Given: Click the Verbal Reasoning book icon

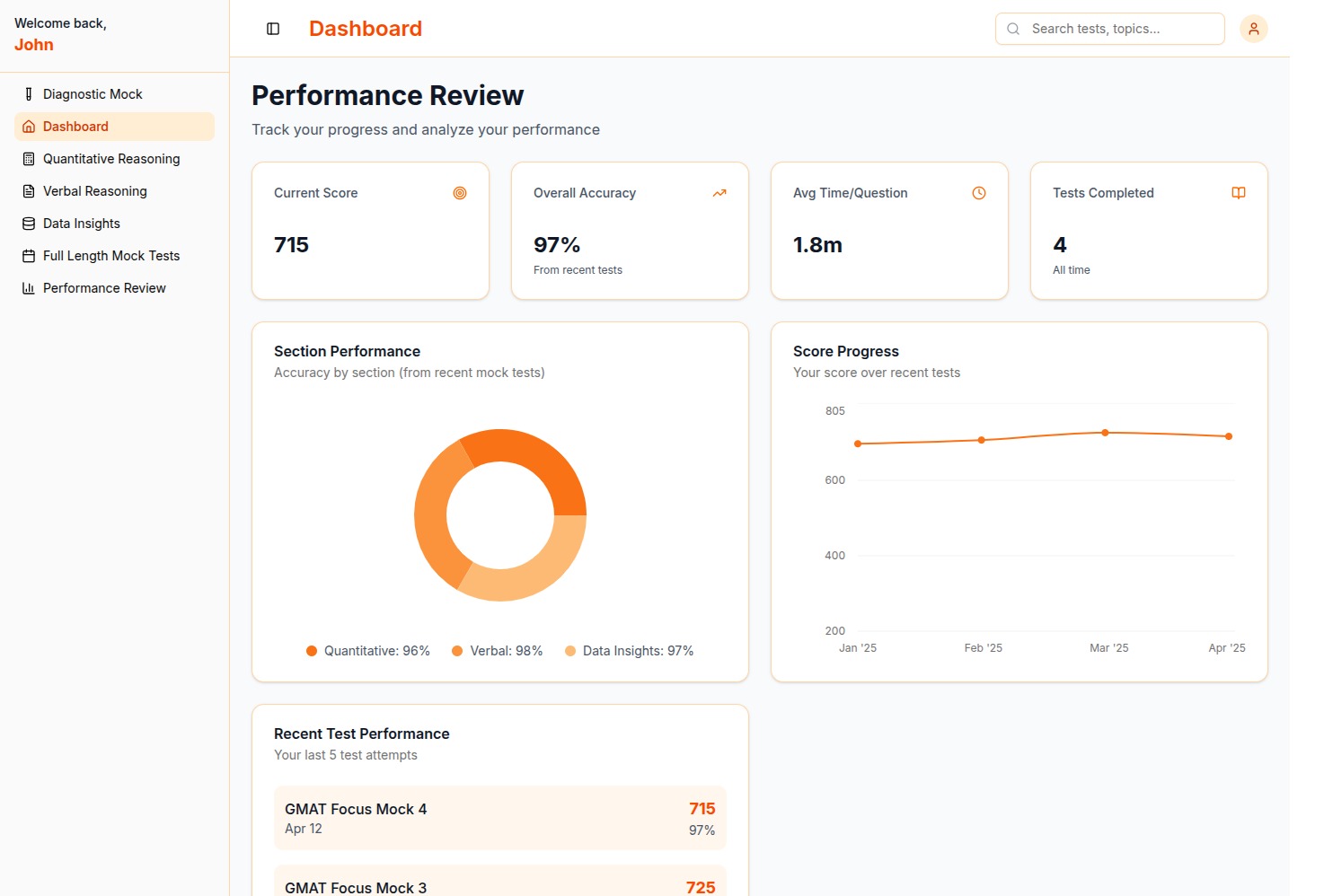Looking at the screenshot, I should click(x=29, y=190).
